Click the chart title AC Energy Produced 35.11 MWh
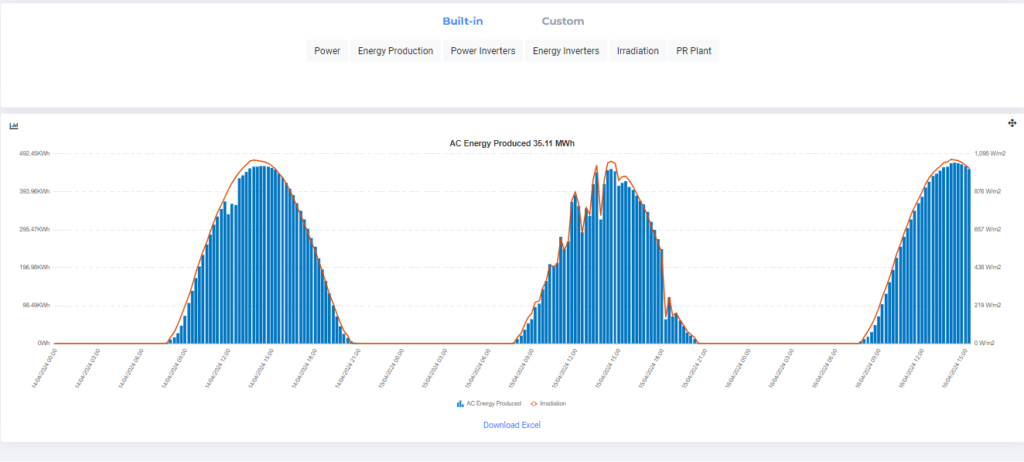This screenshot has height=462, width=1024. (x=512, y=143)
